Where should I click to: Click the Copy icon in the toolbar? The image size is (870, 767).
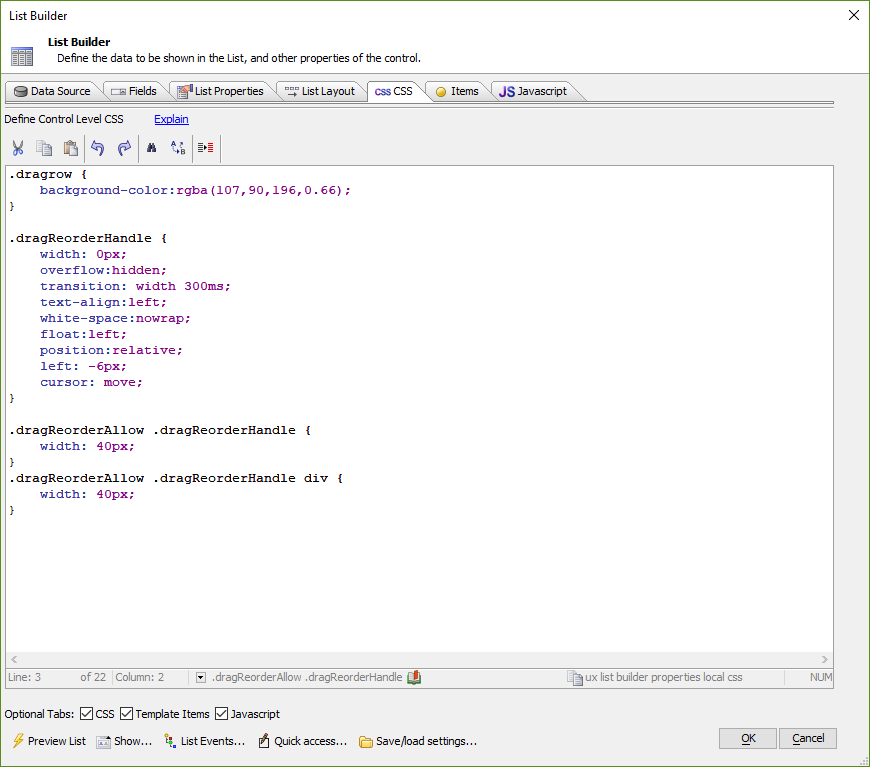[44, 148]
